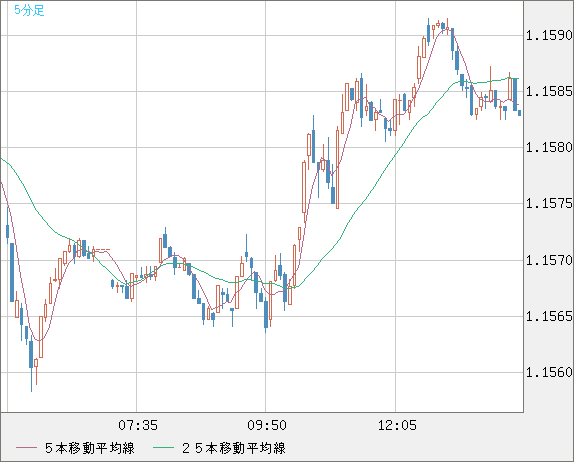Click the 1.1585 price axis label
Viewport: 574px width, 462px height.
coord(549,91)
